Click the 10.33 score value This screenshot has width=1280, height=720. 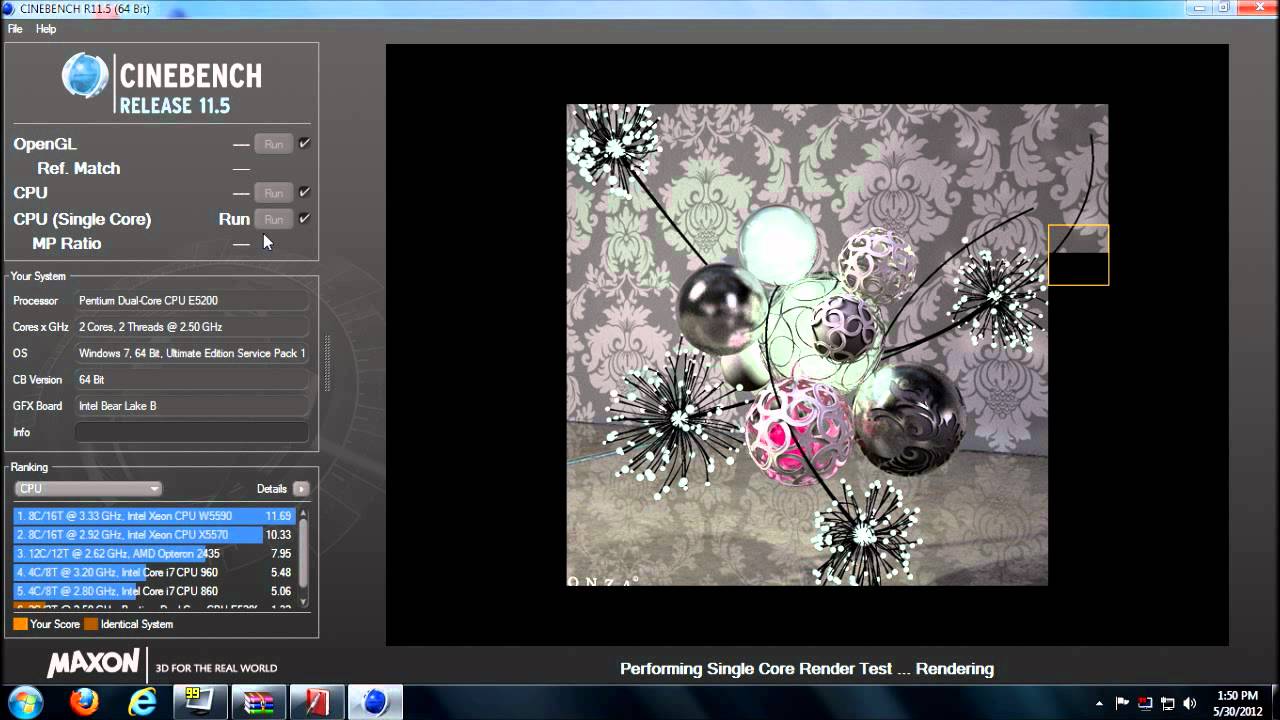(278, 535)
